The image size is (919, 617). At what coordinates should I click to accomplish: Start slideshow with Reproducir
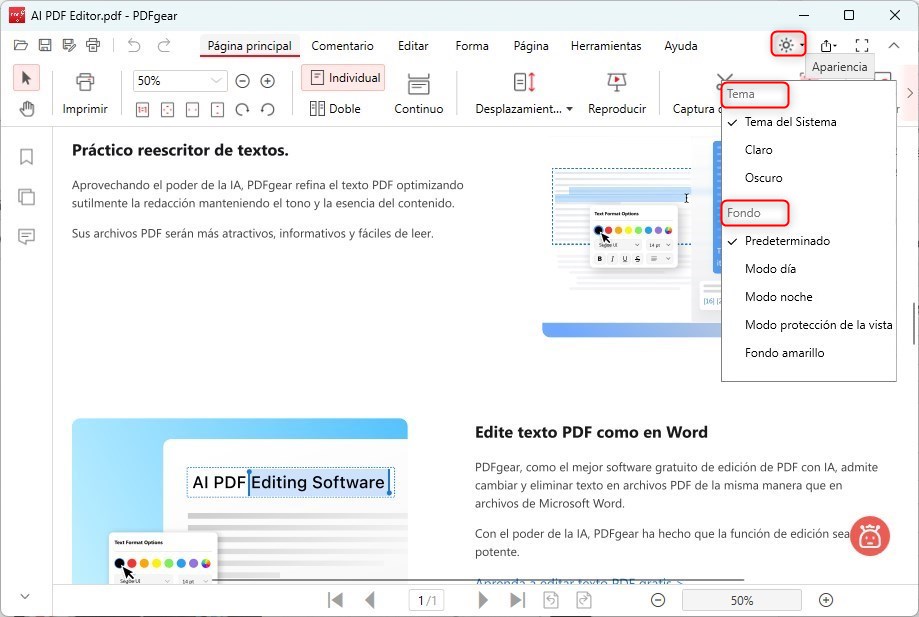tap(617, 94)
